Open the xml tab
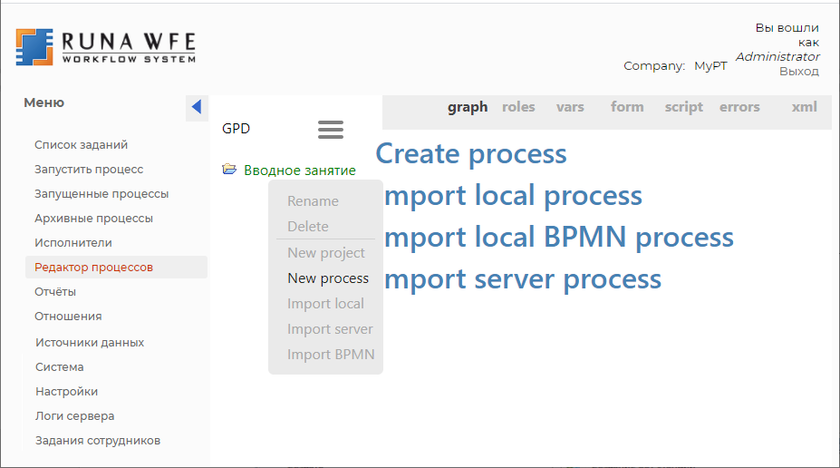 804,107
